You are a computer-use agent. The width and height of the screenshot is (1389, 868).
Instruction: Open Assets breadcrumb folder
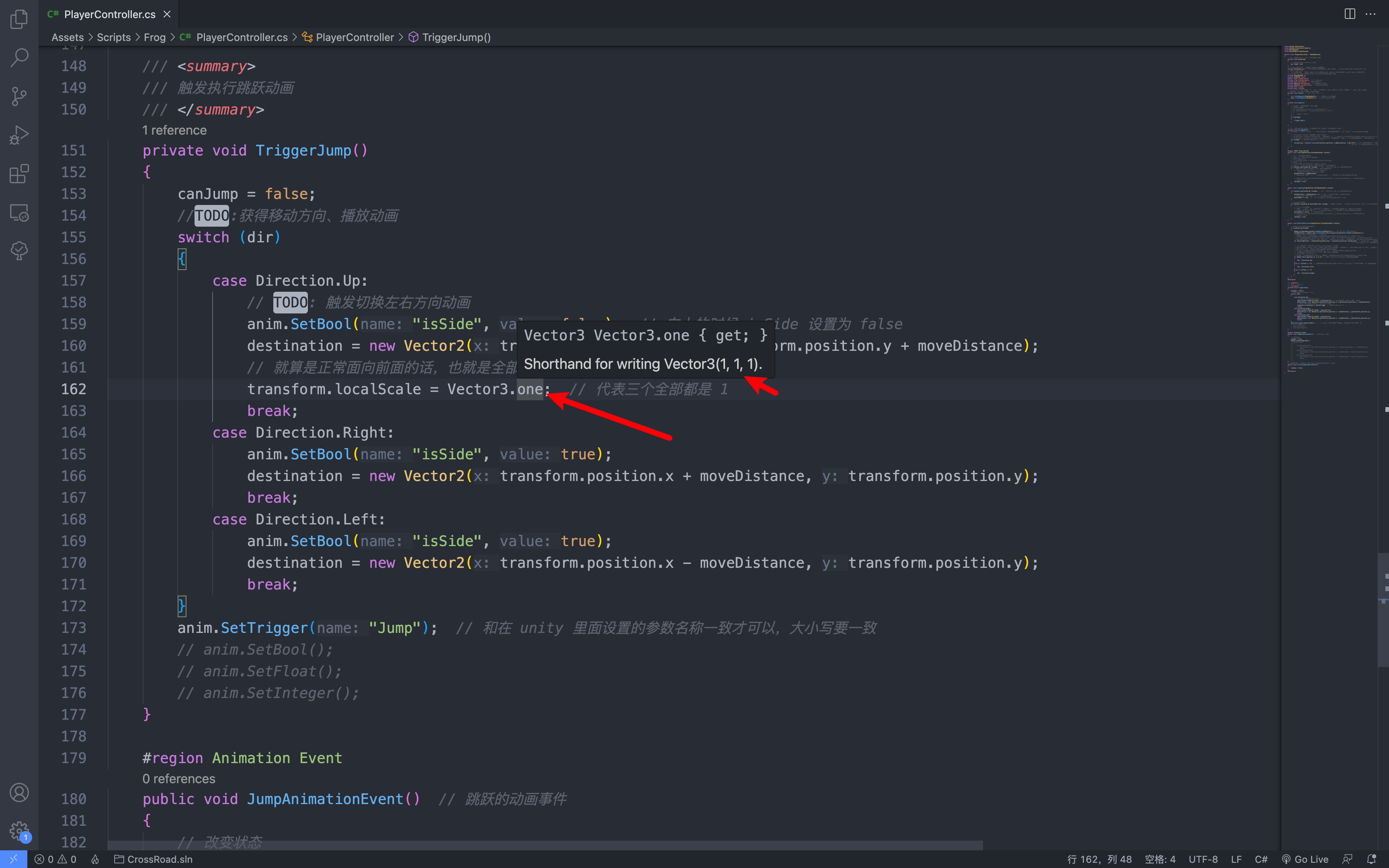click(x=68, y=37)
